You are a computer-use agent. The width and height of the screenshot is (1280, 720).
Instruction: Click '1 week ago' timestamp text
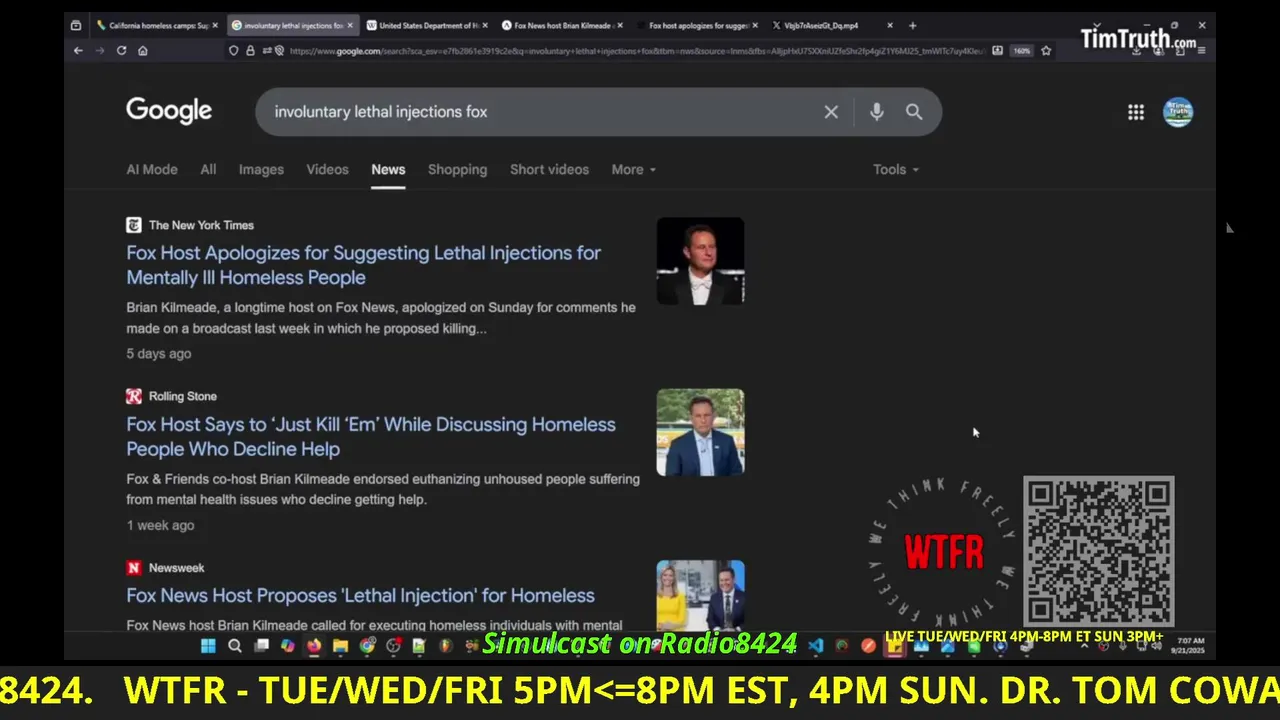(x=160, y=525)
